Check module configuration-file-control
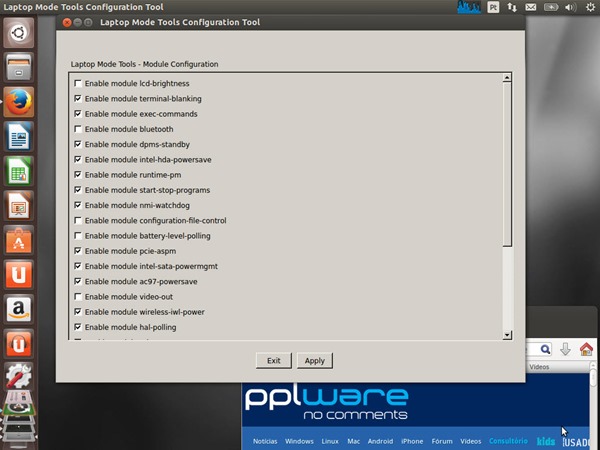Image resolution: width=600 pixels, height=450 pixels. [78, 220]
